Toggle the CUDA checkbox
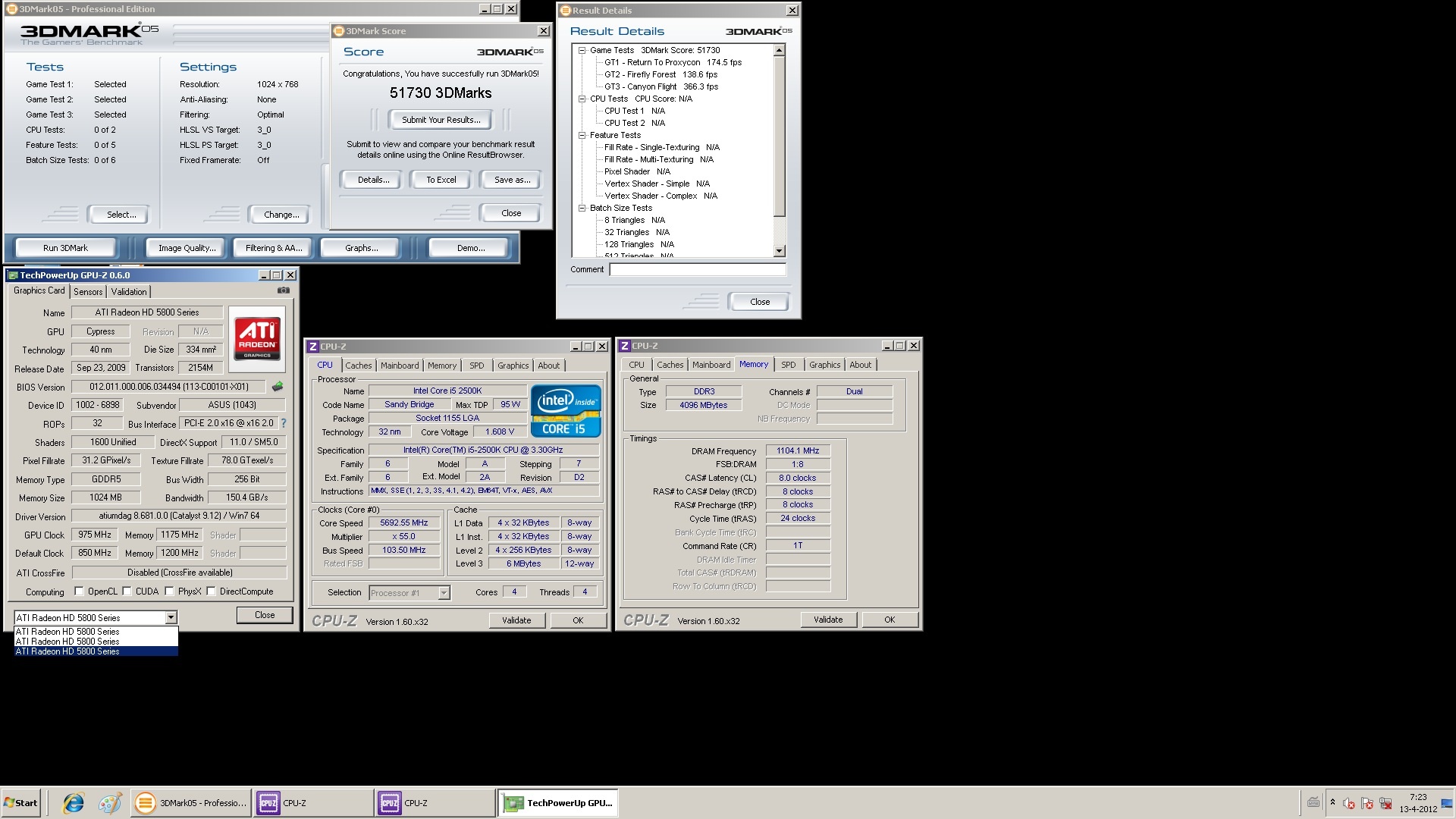The height and width of the screenshot is (819, 1456). point(127,591)
